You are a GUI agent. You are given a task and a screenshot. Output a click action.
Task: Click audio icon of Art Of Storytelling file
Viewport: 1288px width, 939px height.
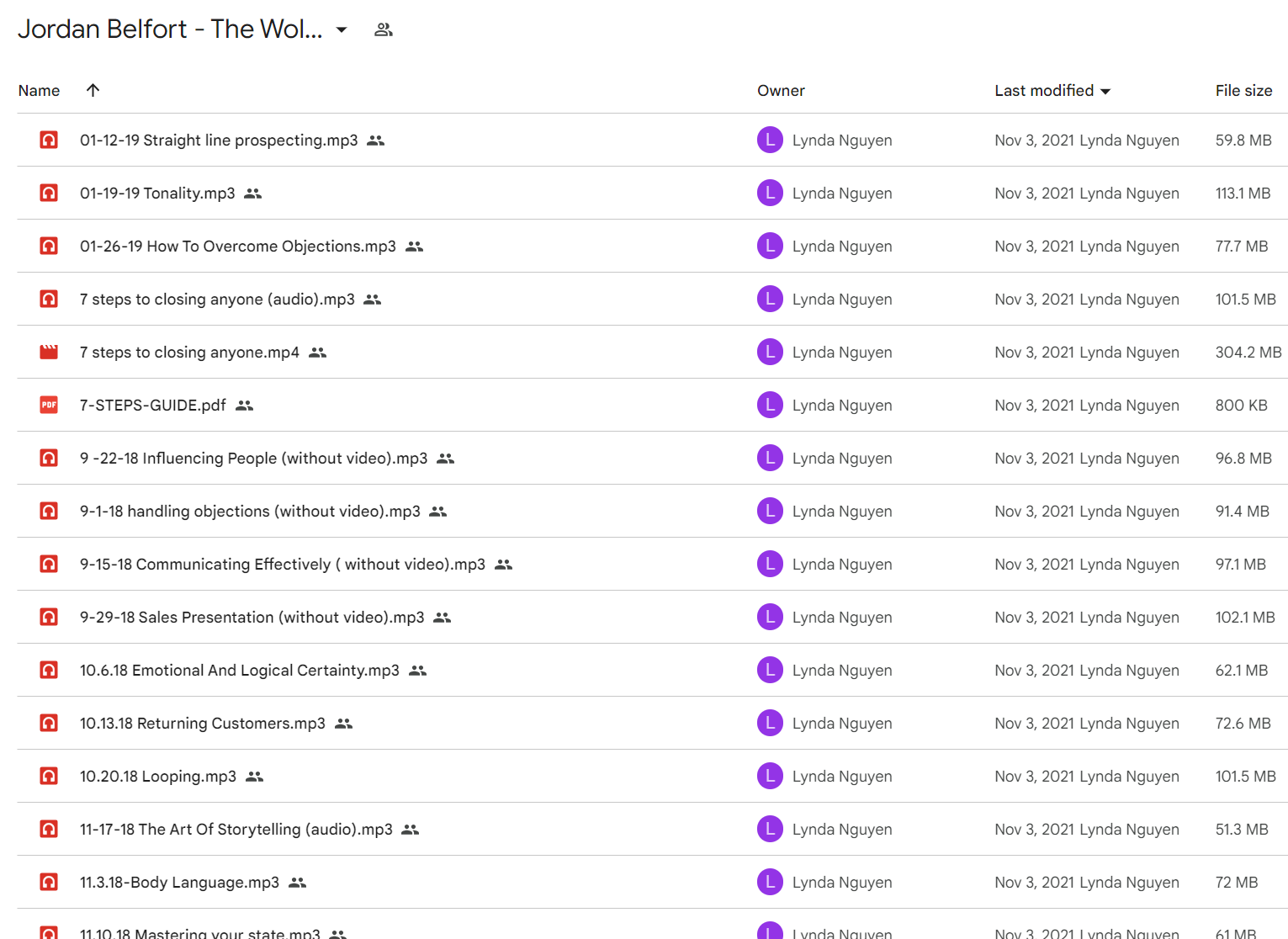49,829
